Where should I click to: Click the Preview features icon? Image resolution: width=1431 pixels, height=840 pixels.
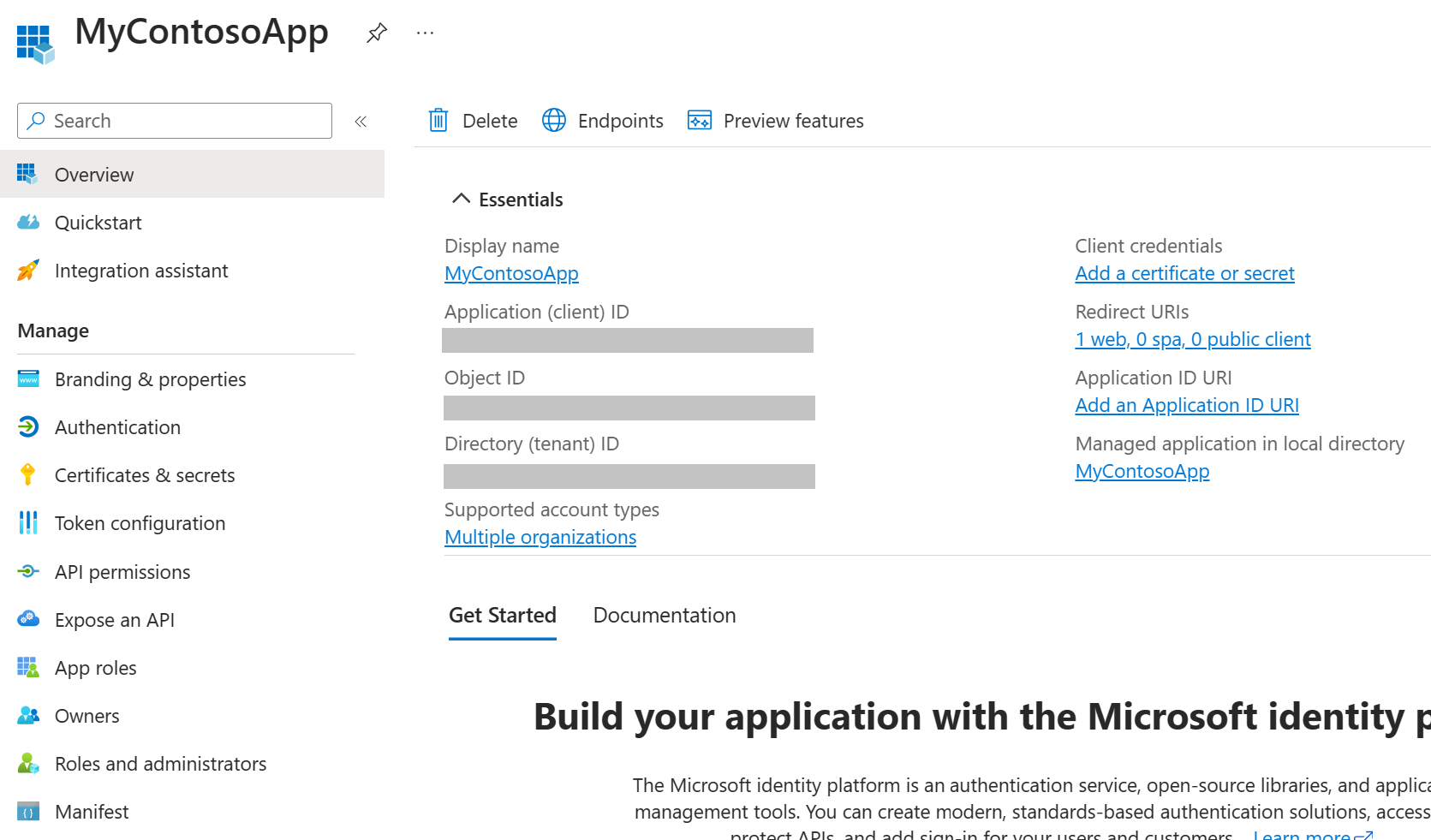coord(700,121)
